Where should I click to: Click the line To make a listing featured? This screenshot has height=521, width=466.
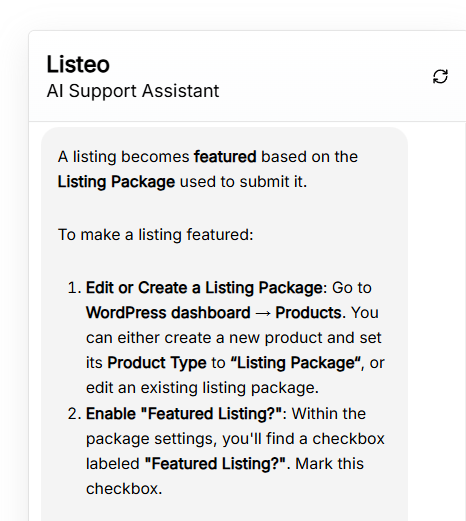[x=156, y=234]
